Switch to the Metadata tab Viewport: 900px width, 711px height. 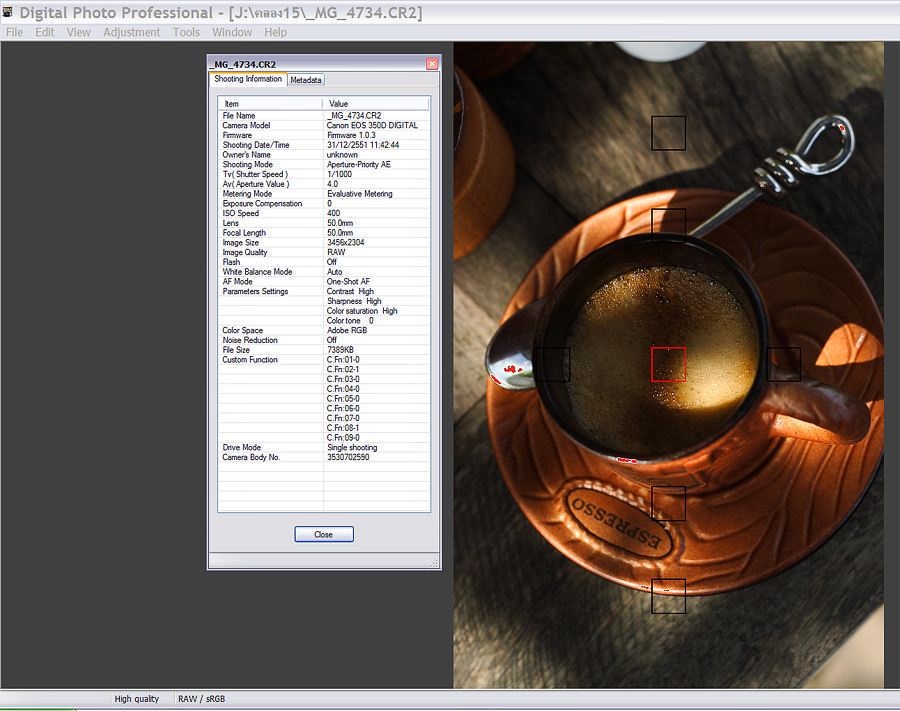(x=306, y=80)
